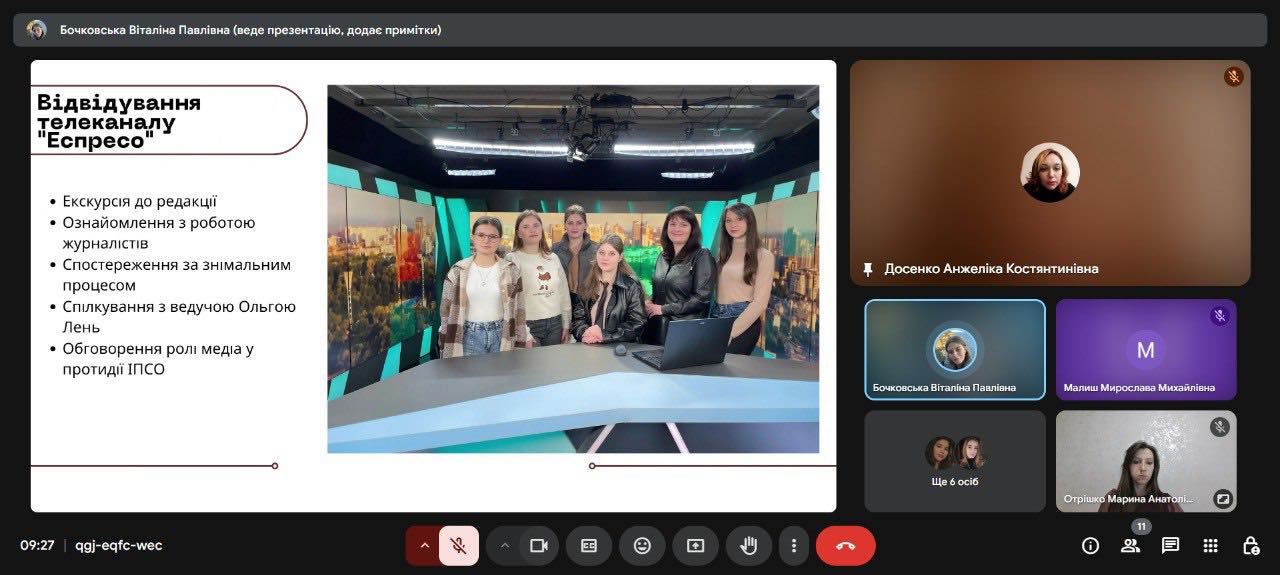Show the participants list
The width and height of the screenshot is (1280, 575).
click(1131, 546)
